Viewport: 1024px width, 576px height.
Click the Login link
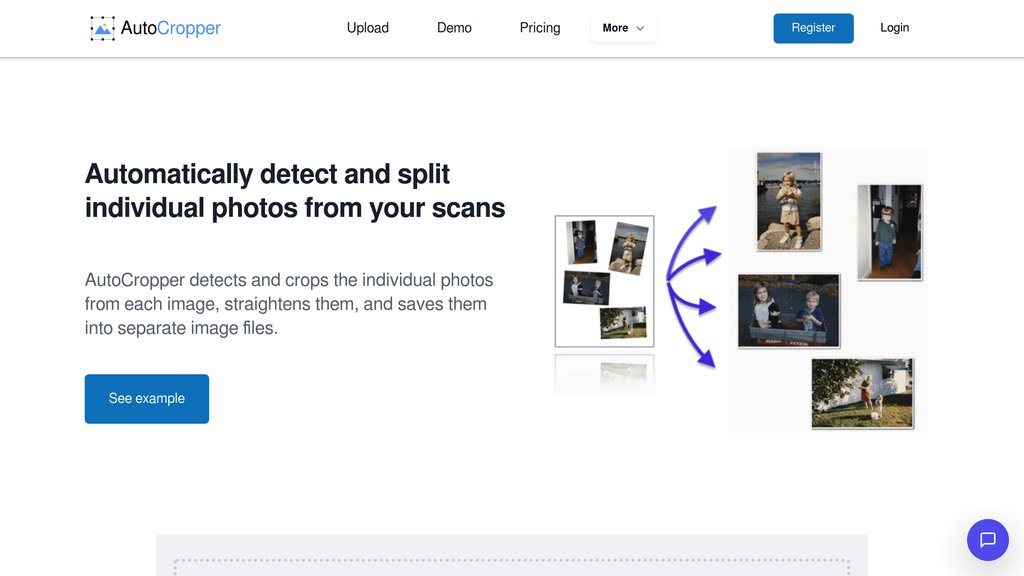(x=894, y=28)
